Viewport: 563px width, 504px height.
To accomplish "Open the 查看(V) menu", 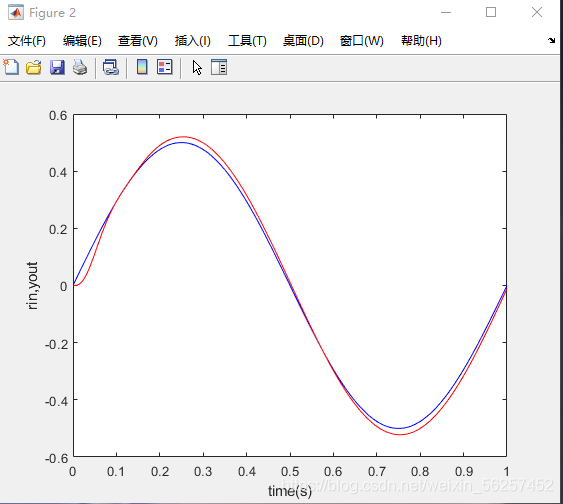I will [x=138, y=41].
